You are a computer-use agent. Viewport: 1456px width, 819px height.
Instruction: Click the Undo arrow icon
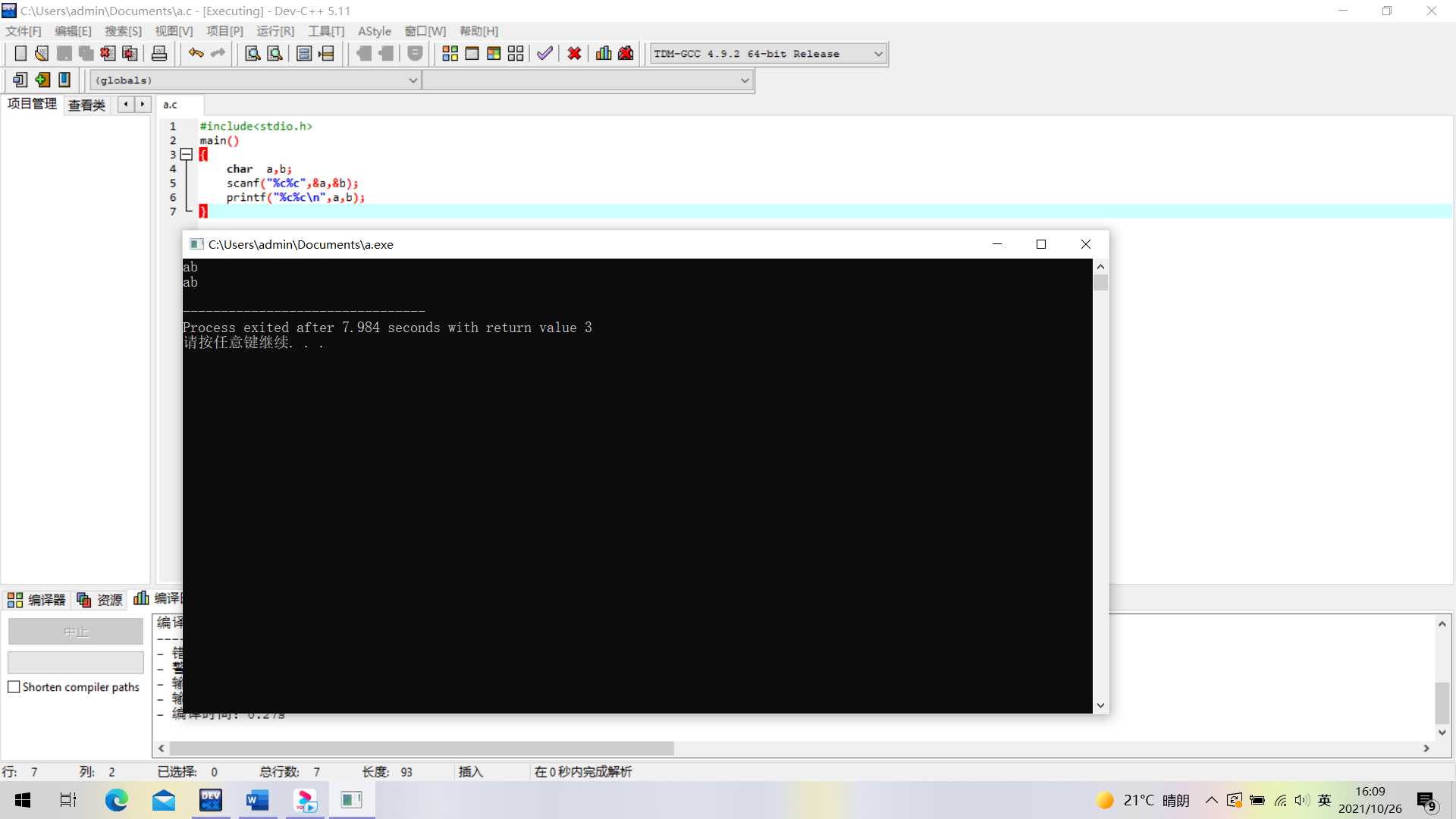pos(196,53)
